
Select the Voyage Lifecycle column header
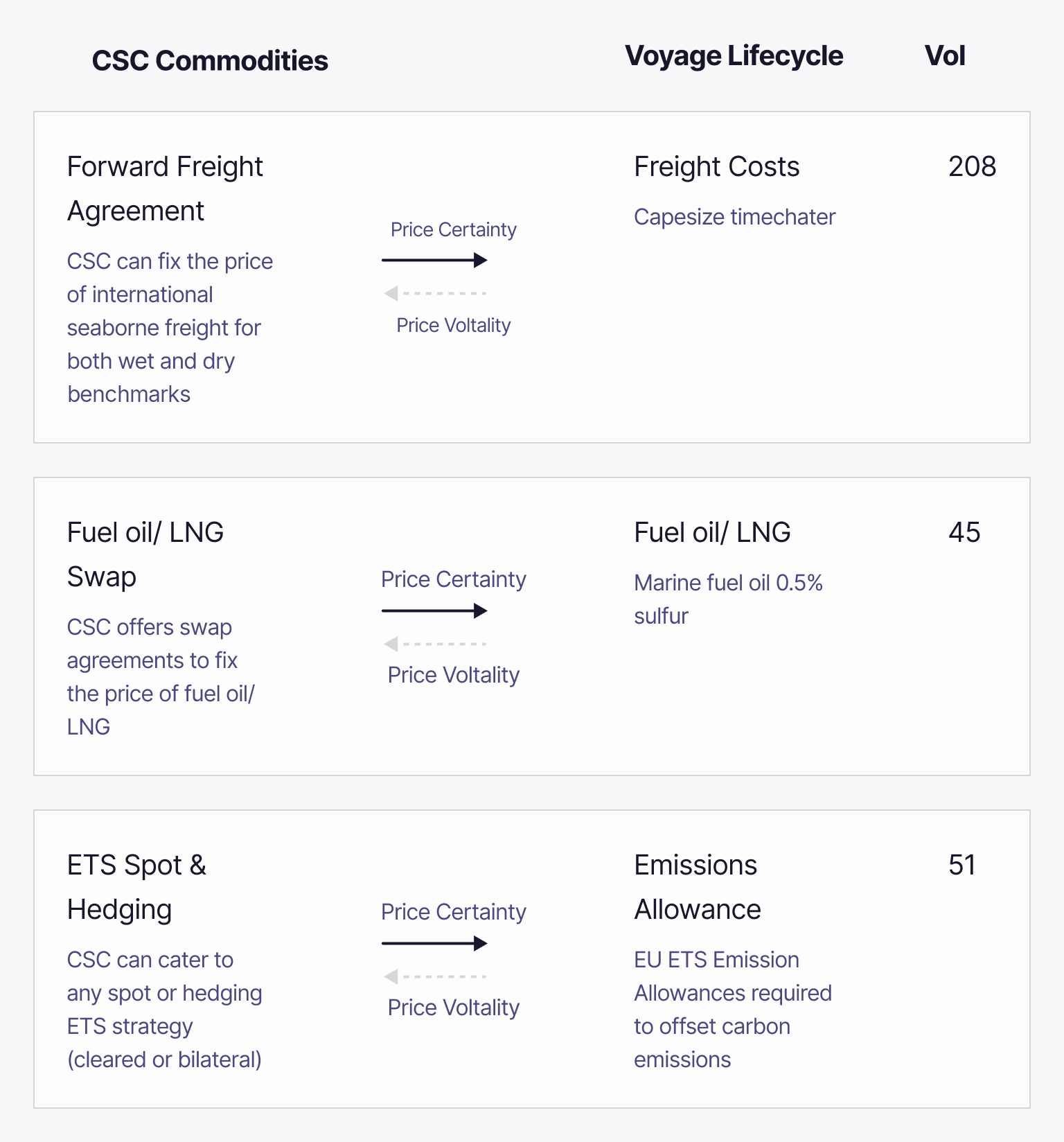tap(734, 56)
